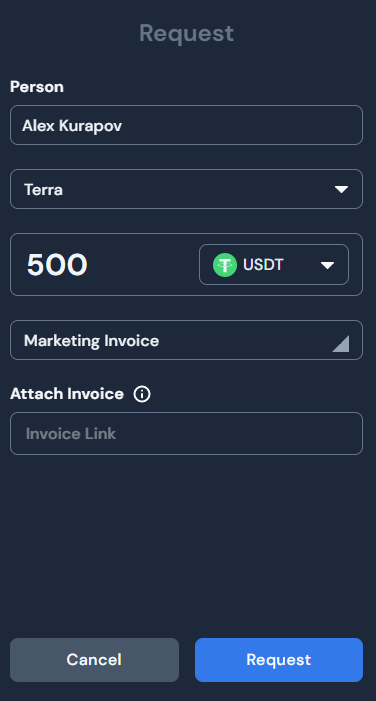Open the USDT token selector

274,265
